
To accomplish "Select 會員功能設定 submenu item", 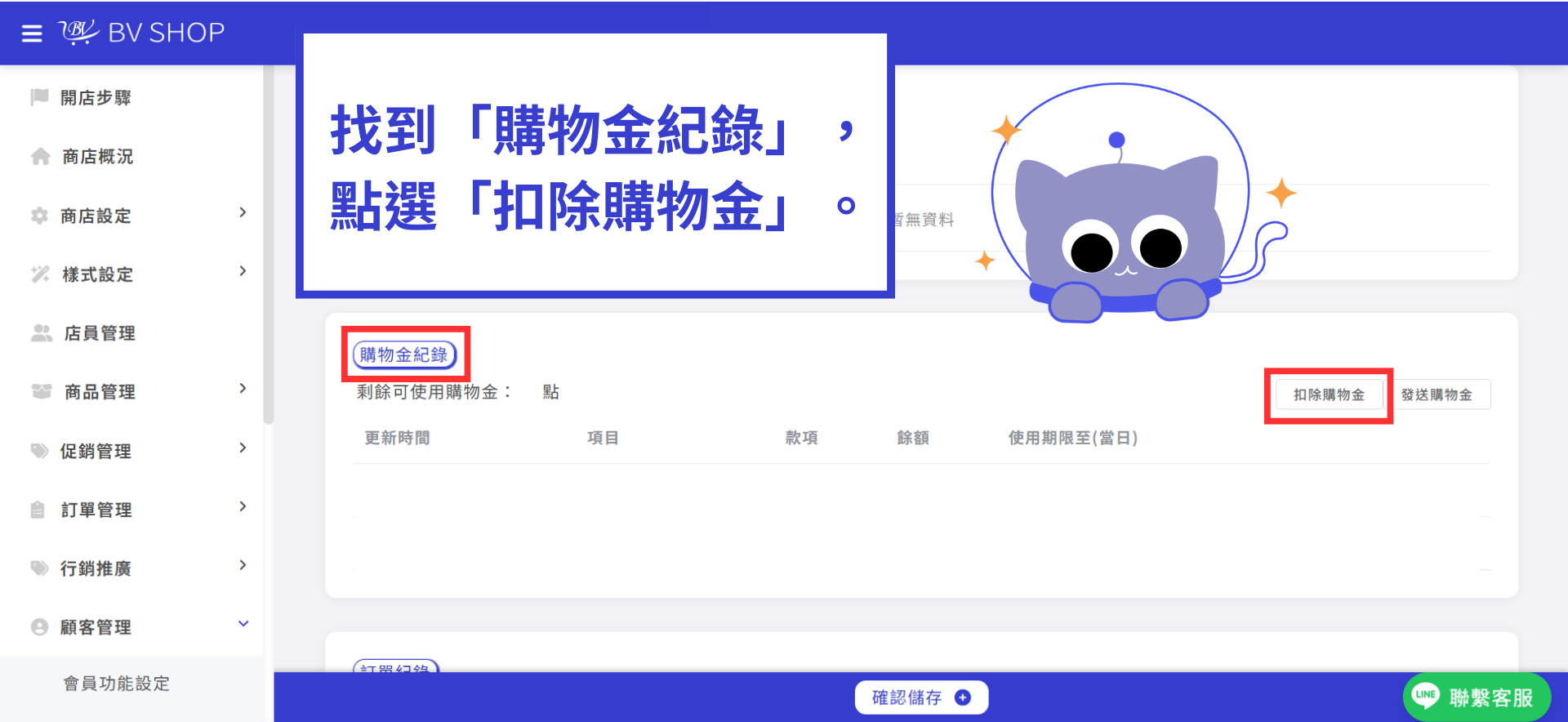I will click(117, 684).
